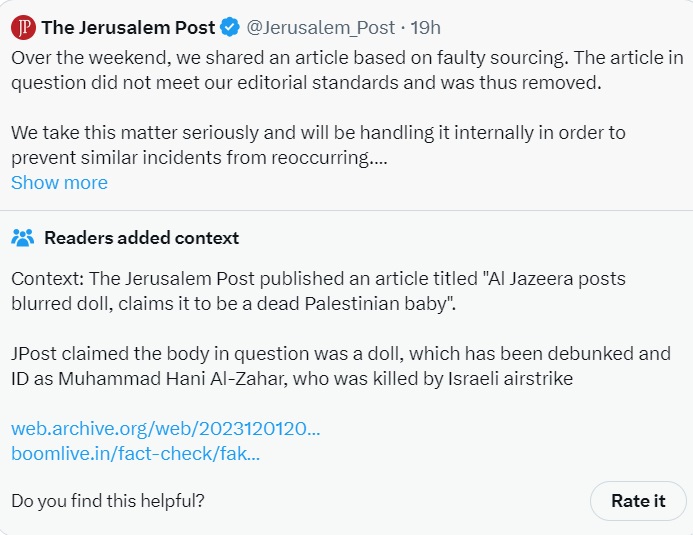Click the Readers added context heading

pyautogui.click(x=141, y=238)
